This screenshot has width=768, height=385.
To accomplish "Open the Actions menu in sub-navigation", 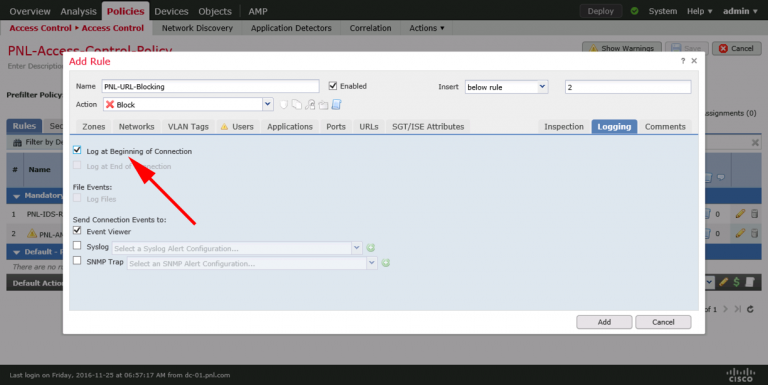I will (427, 28).
